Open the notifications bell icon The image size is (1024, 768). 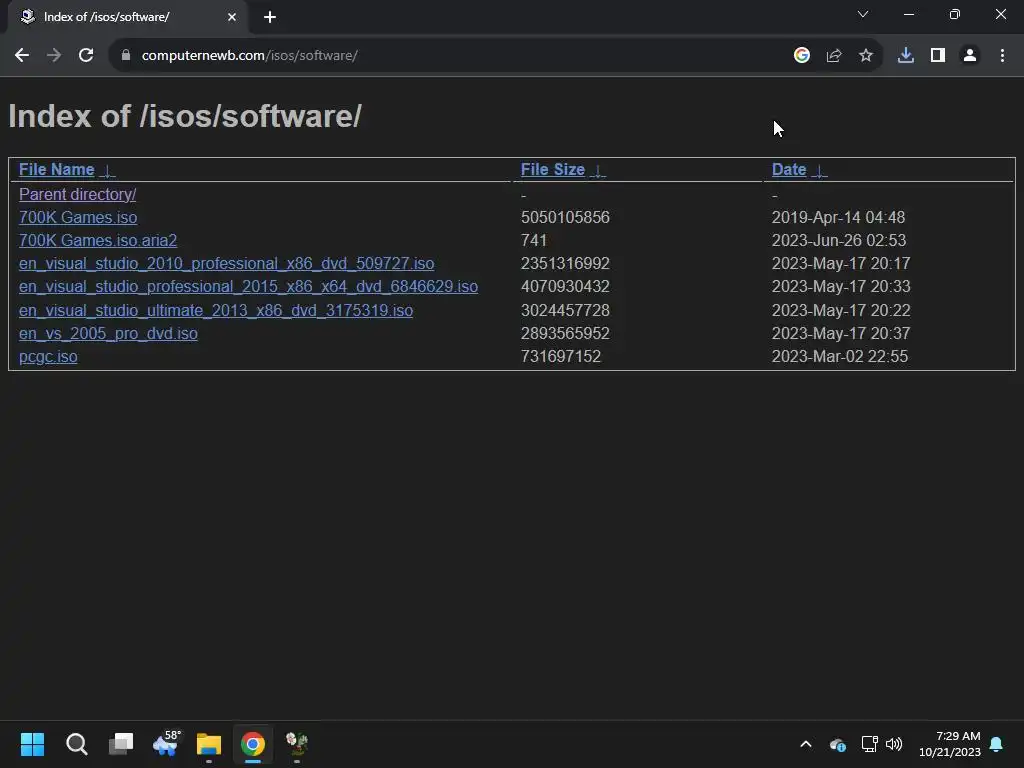(997, 744)
